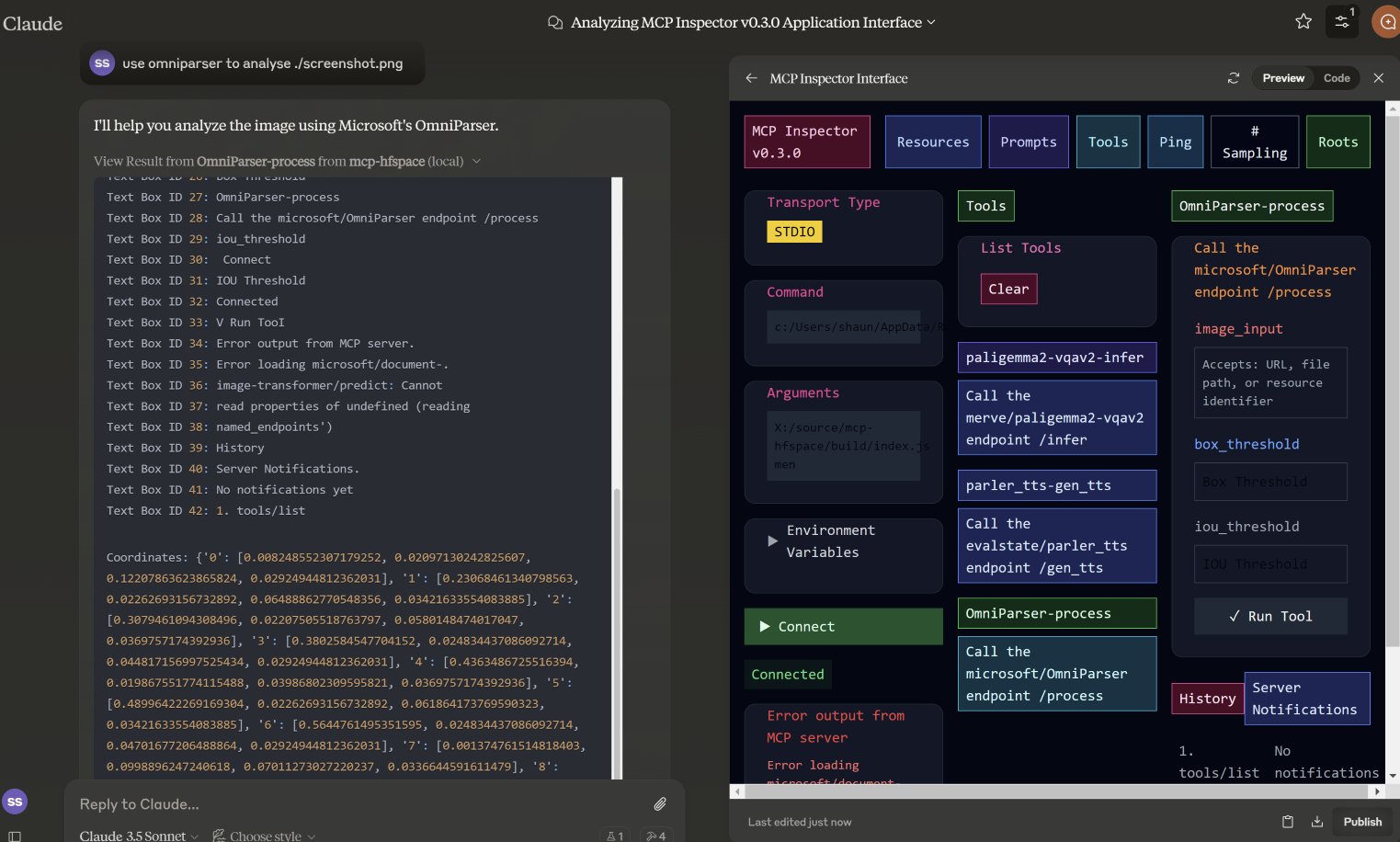Select the Sampling tab in MCP Inspector

coord(1254,142)
